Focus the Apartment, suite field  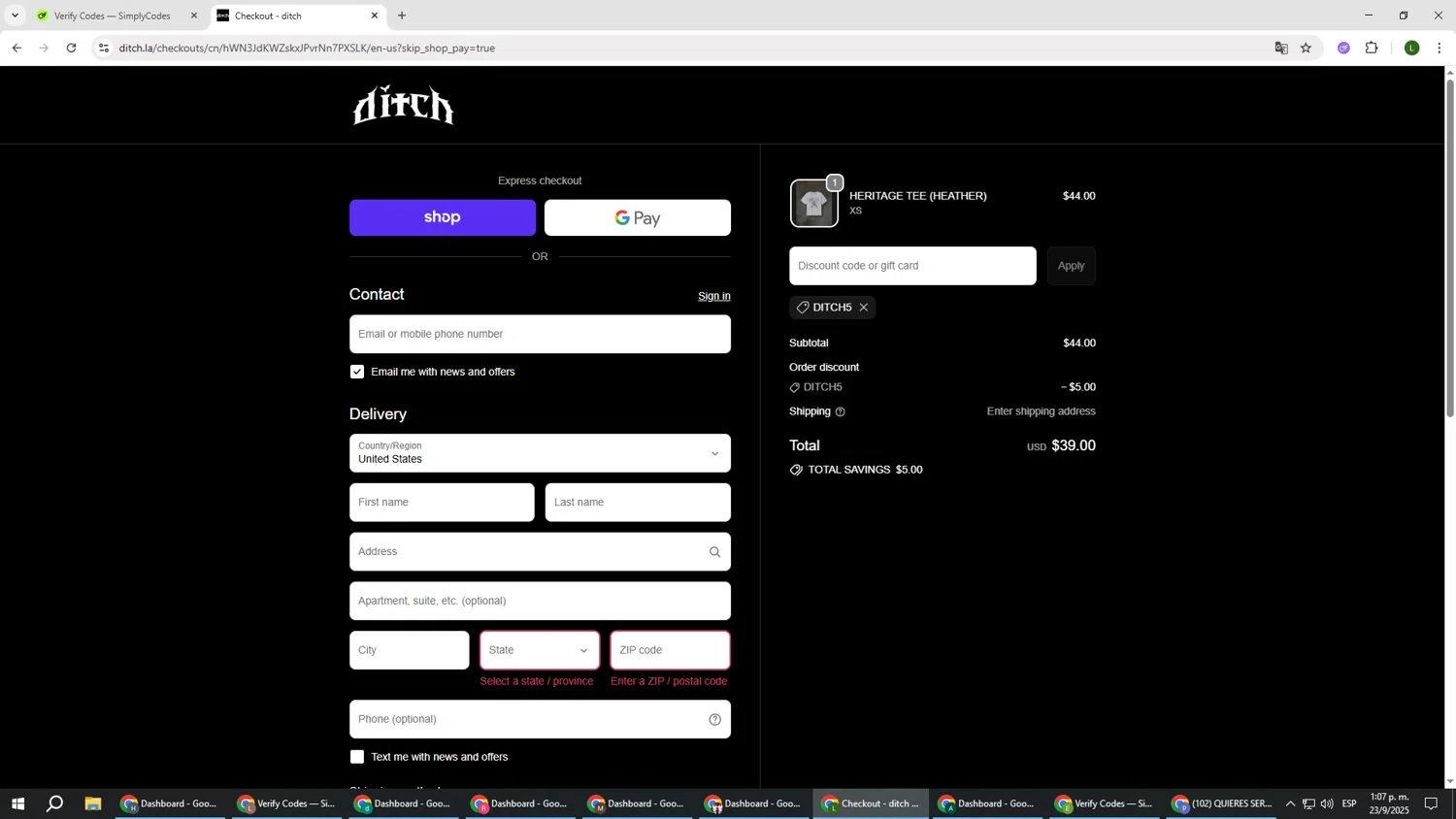point(540,602)
